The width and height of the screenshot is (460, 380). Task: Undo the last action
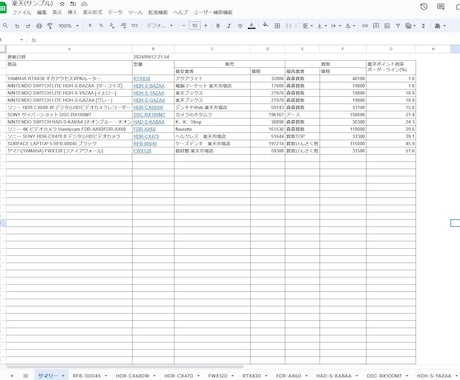(17, 26)
